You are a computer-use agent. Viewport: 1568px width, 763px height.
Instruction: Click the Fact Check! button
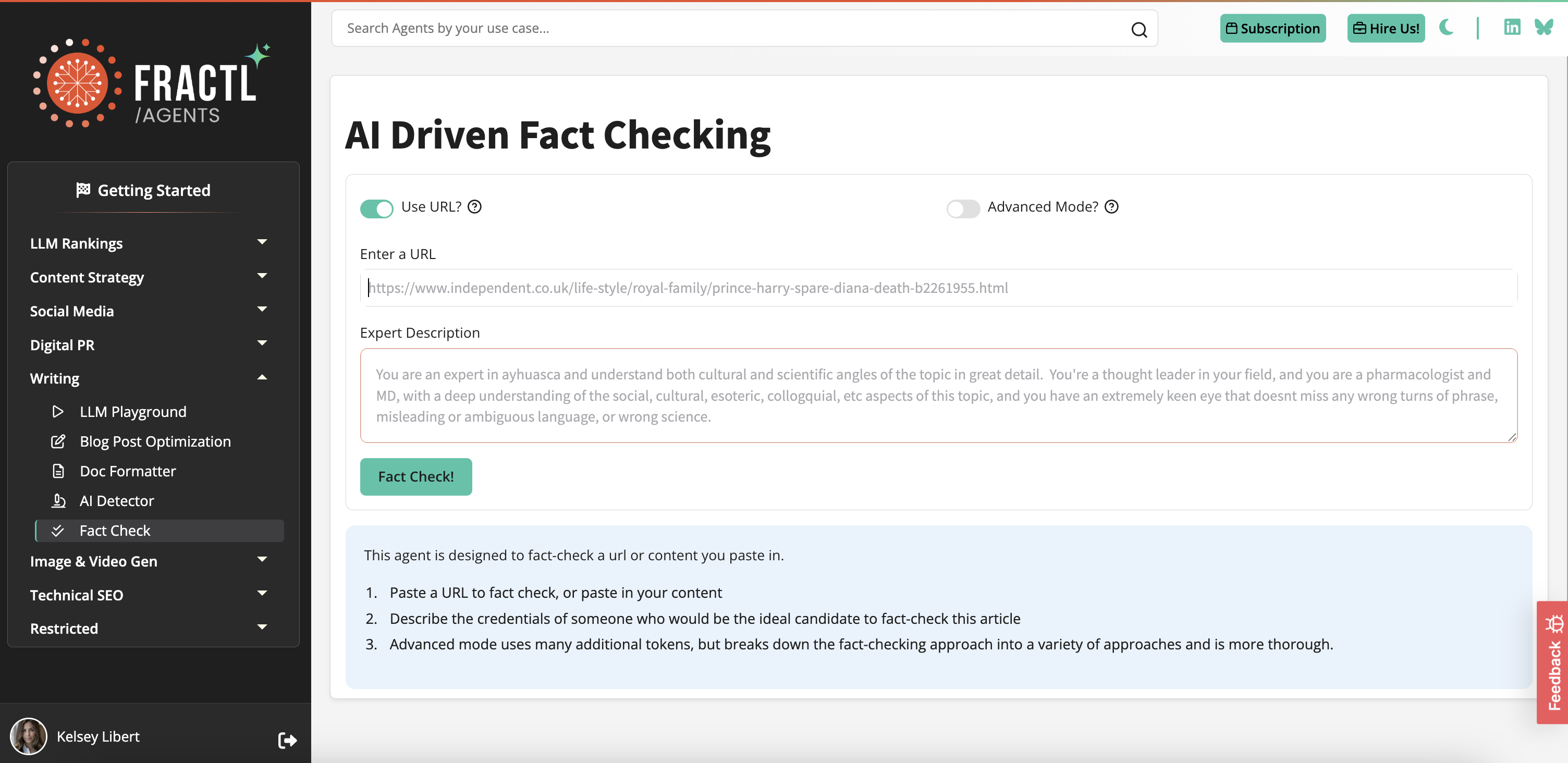[416, 476]
